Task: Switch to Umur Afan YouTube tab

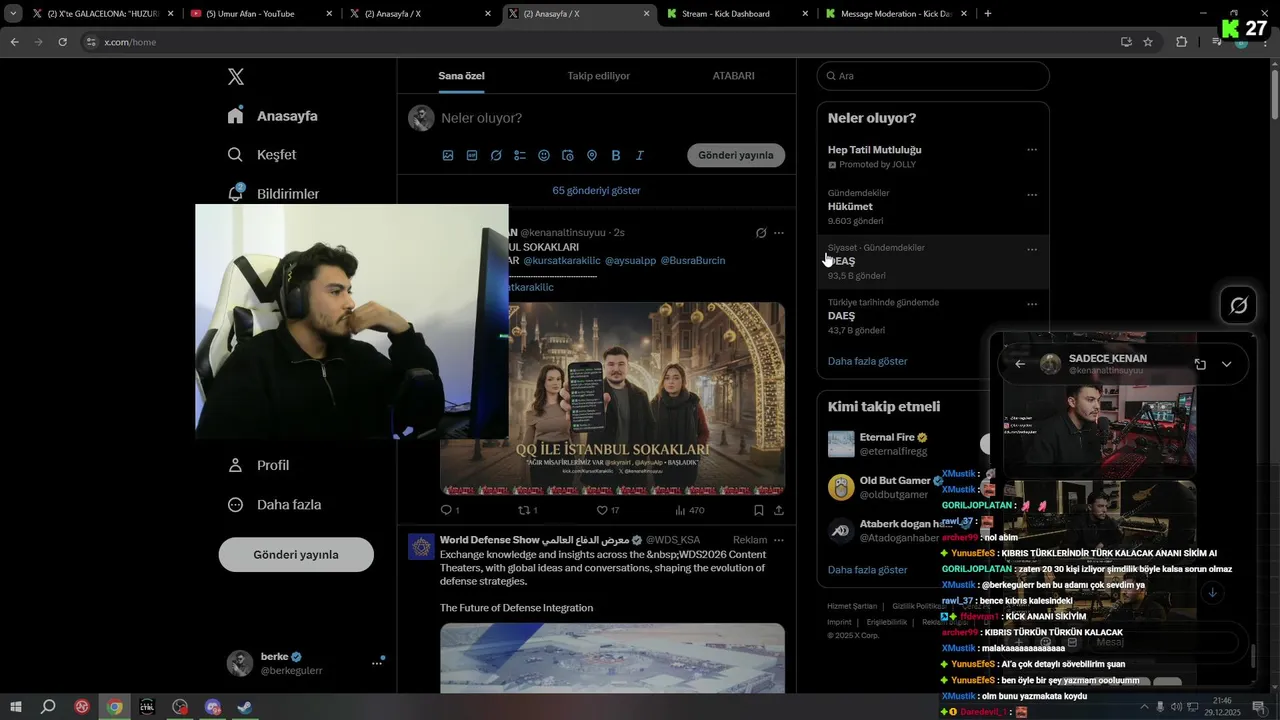Action: tap(261, 14)
